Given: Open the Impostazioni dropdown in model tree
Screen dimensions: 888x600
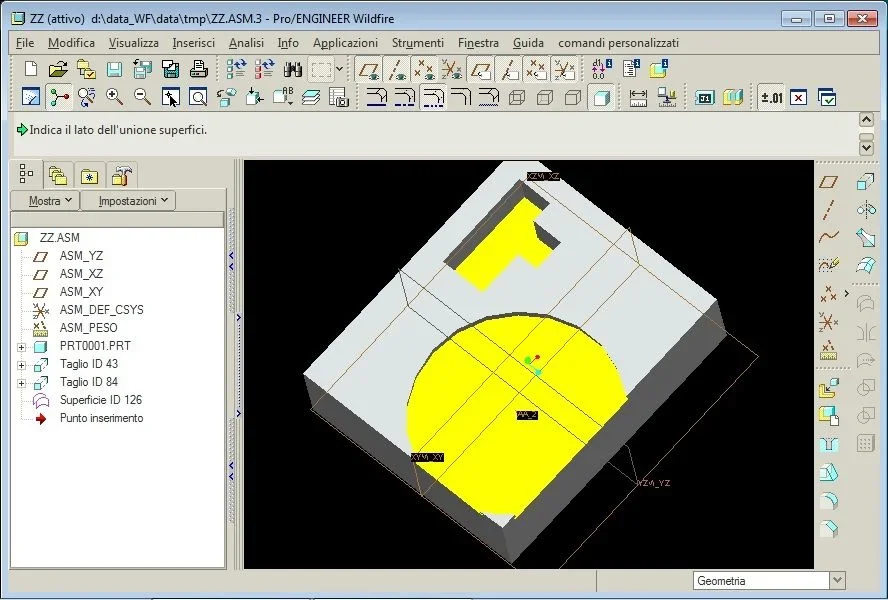Looking at the screenshot, I should coord(128,201).
